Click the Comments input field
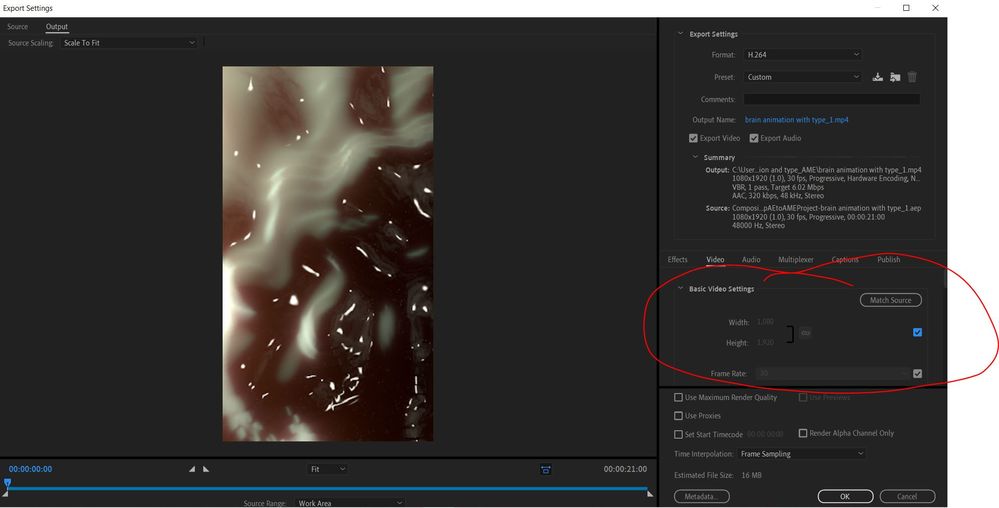 point(831,99)
